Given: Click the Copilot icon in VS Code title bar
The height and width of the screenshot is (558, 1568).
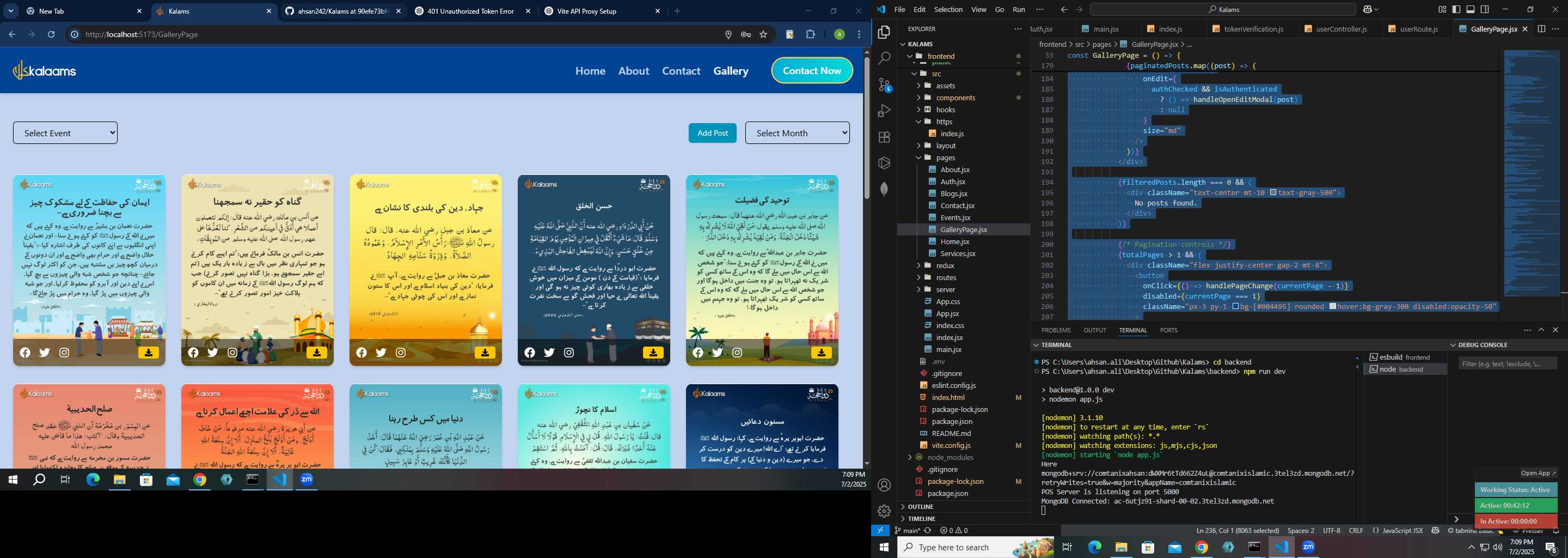Looking at the screenshot, I should (x=1367, y=9).
